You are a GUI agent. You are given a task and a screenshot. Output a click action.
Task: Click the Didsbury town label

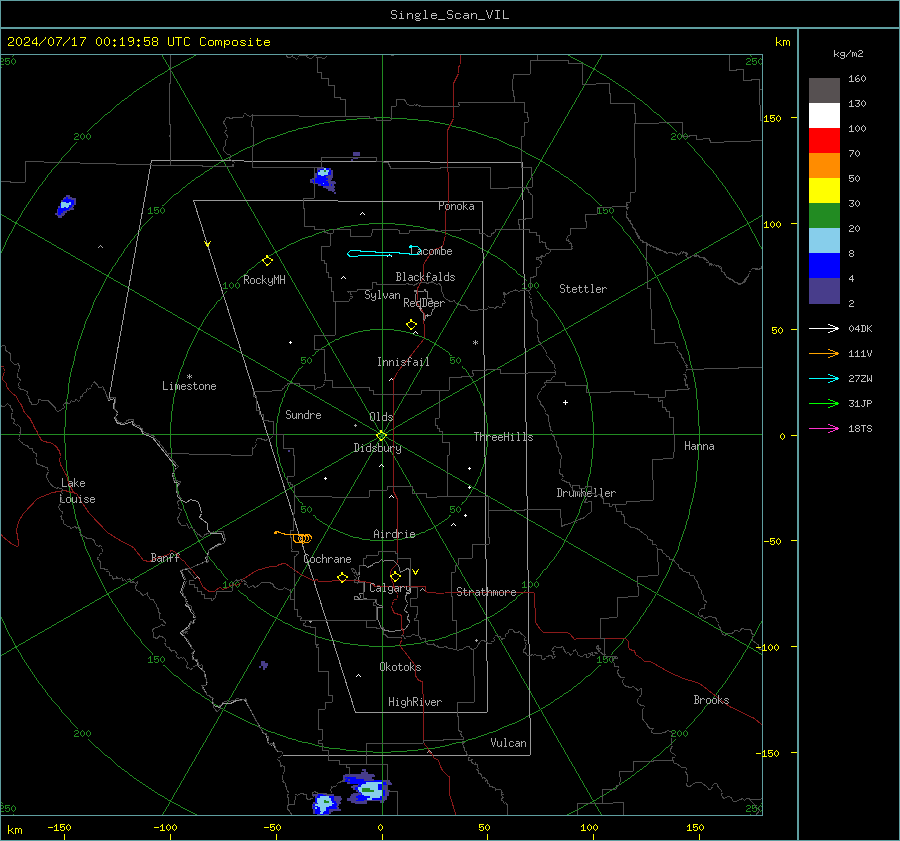377,448
